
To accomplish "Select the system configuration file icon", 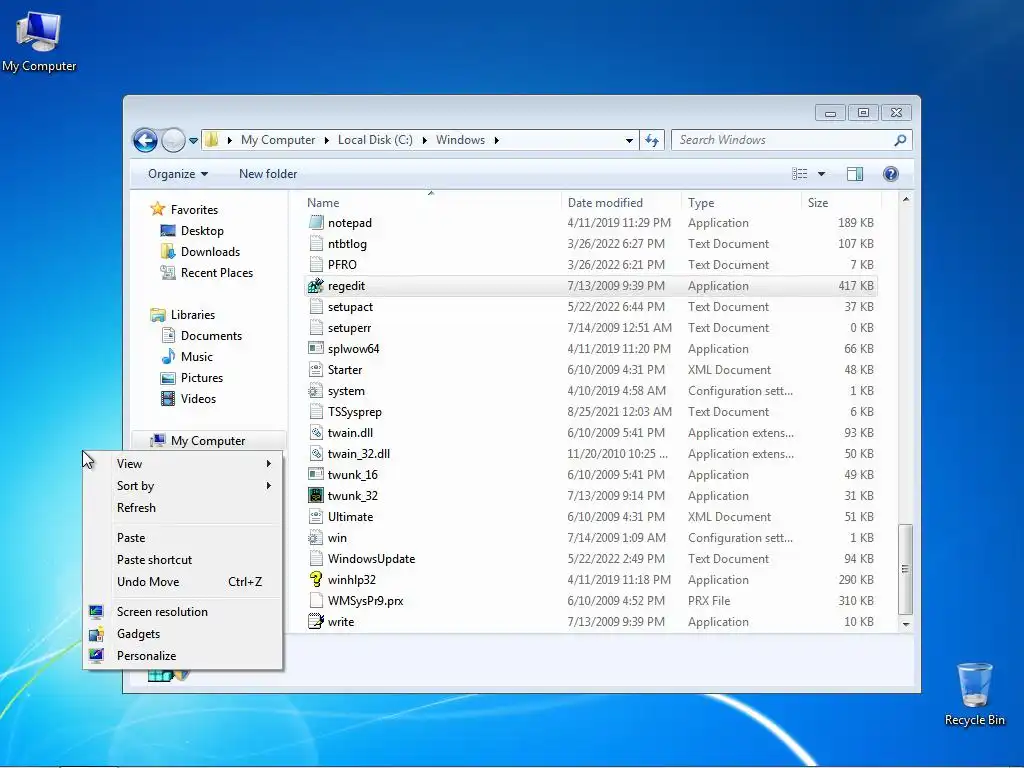I will tap(316, 391).
